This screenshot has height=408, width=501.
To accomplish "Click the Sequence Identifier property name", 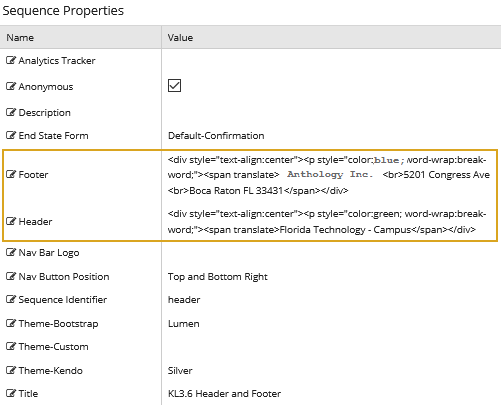I will (63, 300).
